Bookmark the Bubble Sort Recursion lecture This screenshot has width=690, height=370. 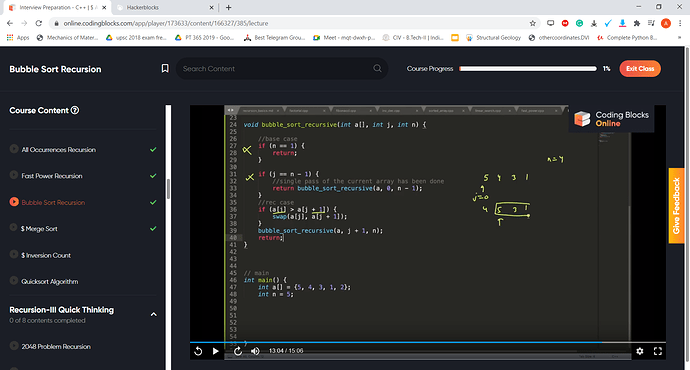click(x=165, y=69)
